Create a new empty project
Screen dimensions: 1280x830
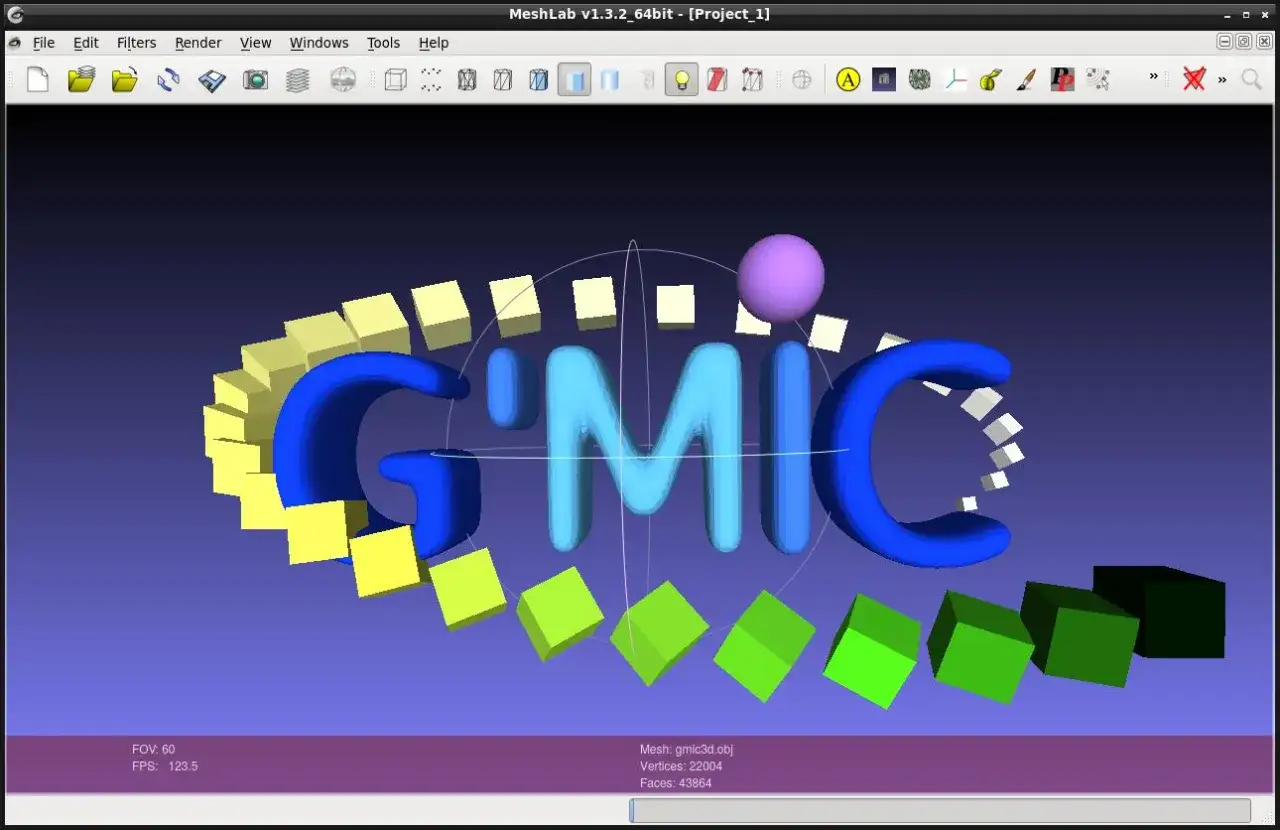pyautogui.click(x=38, y=79)
